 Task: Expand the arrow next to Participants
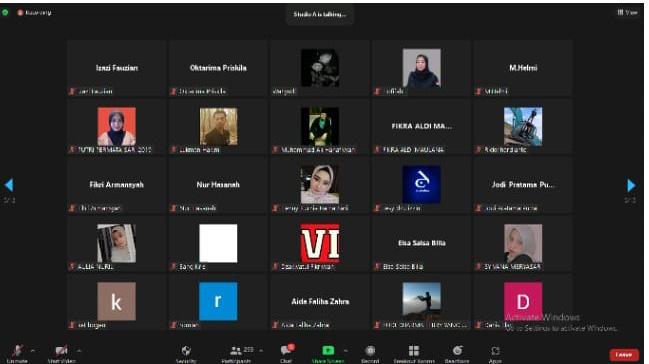tap(261, 351)
